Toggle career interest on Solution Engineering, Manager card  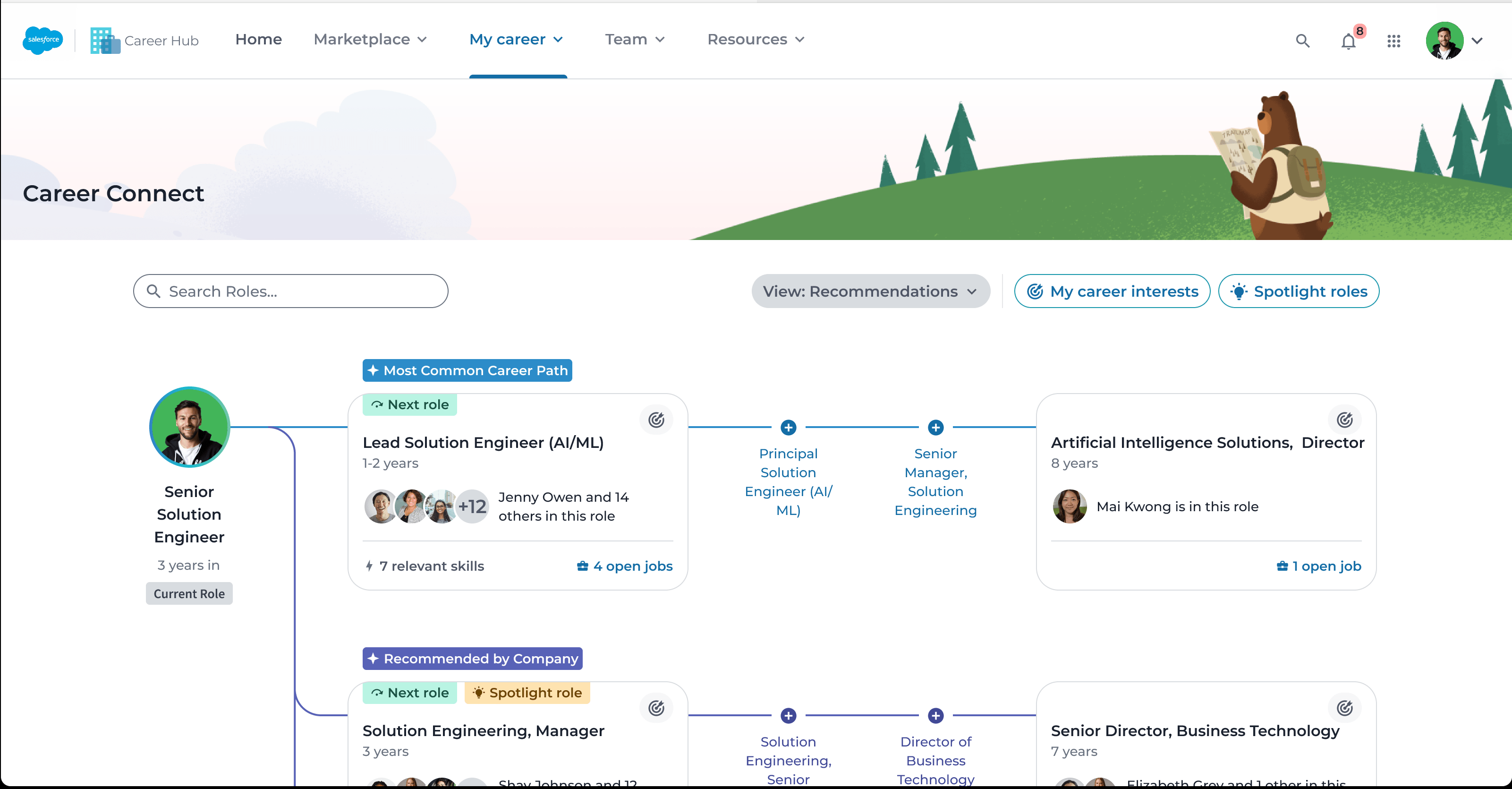pos(656,708)
